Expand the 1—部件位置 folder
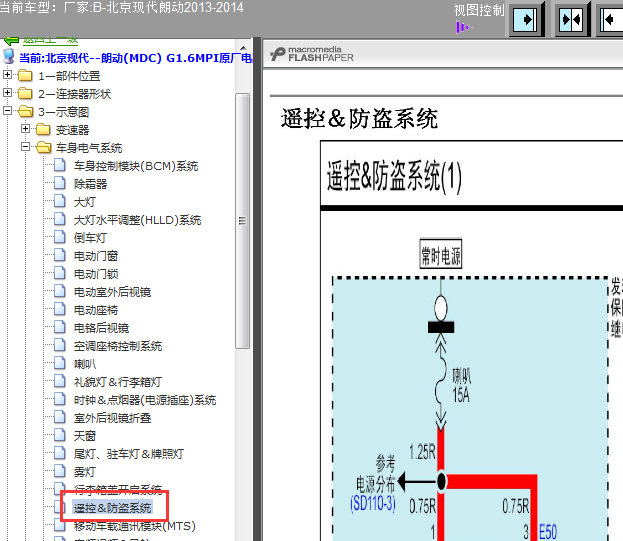The height and width of the screenshot is (541, 623). click(8, 74)
